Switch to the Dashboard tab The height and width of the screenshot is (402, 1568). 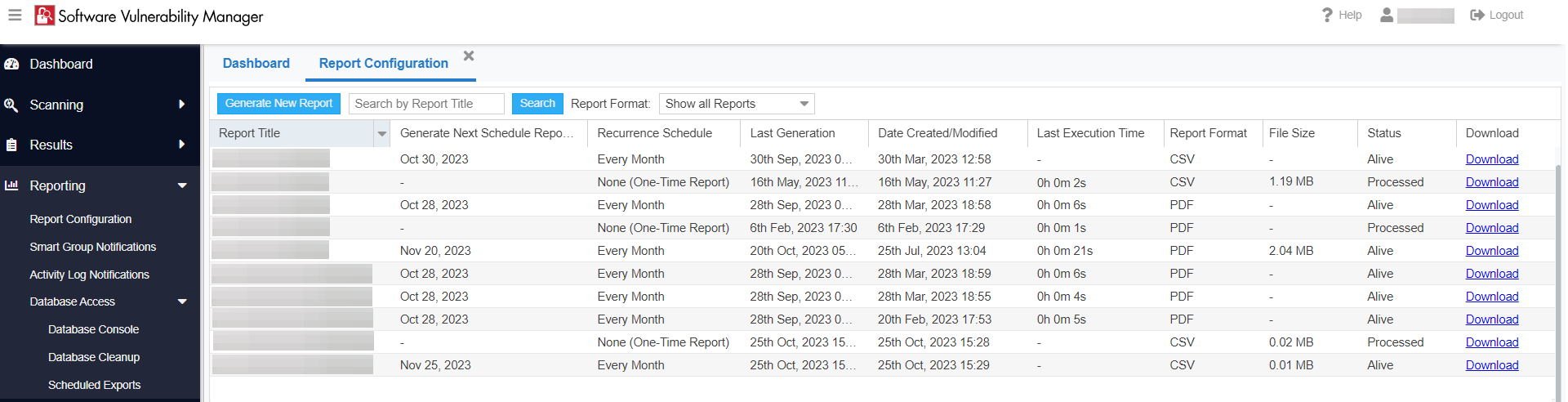256,63
